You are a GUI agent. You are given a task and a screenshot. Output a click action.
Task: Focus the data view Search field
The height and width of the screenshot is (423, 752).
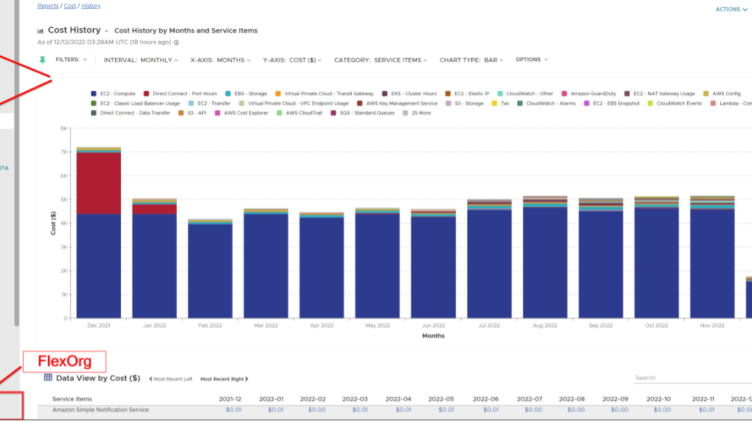tap(693, 378)
